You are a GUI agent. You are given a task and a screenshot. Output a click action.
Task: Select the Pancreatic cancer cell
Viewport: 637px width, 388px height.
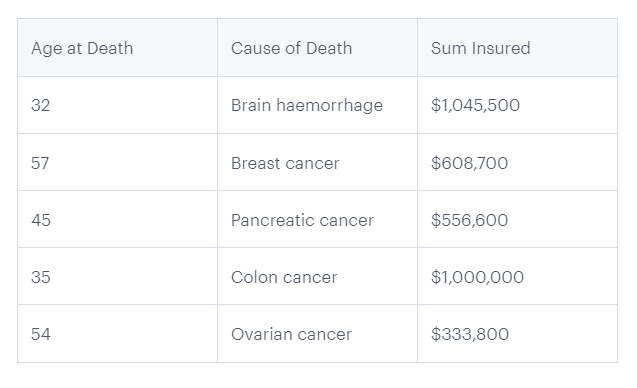tap(317, 219)
